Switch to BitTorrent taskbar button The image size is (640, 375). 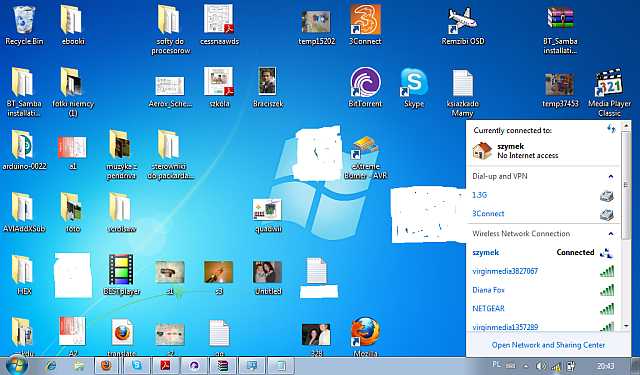pyautogui.click(x=194, y=366)
